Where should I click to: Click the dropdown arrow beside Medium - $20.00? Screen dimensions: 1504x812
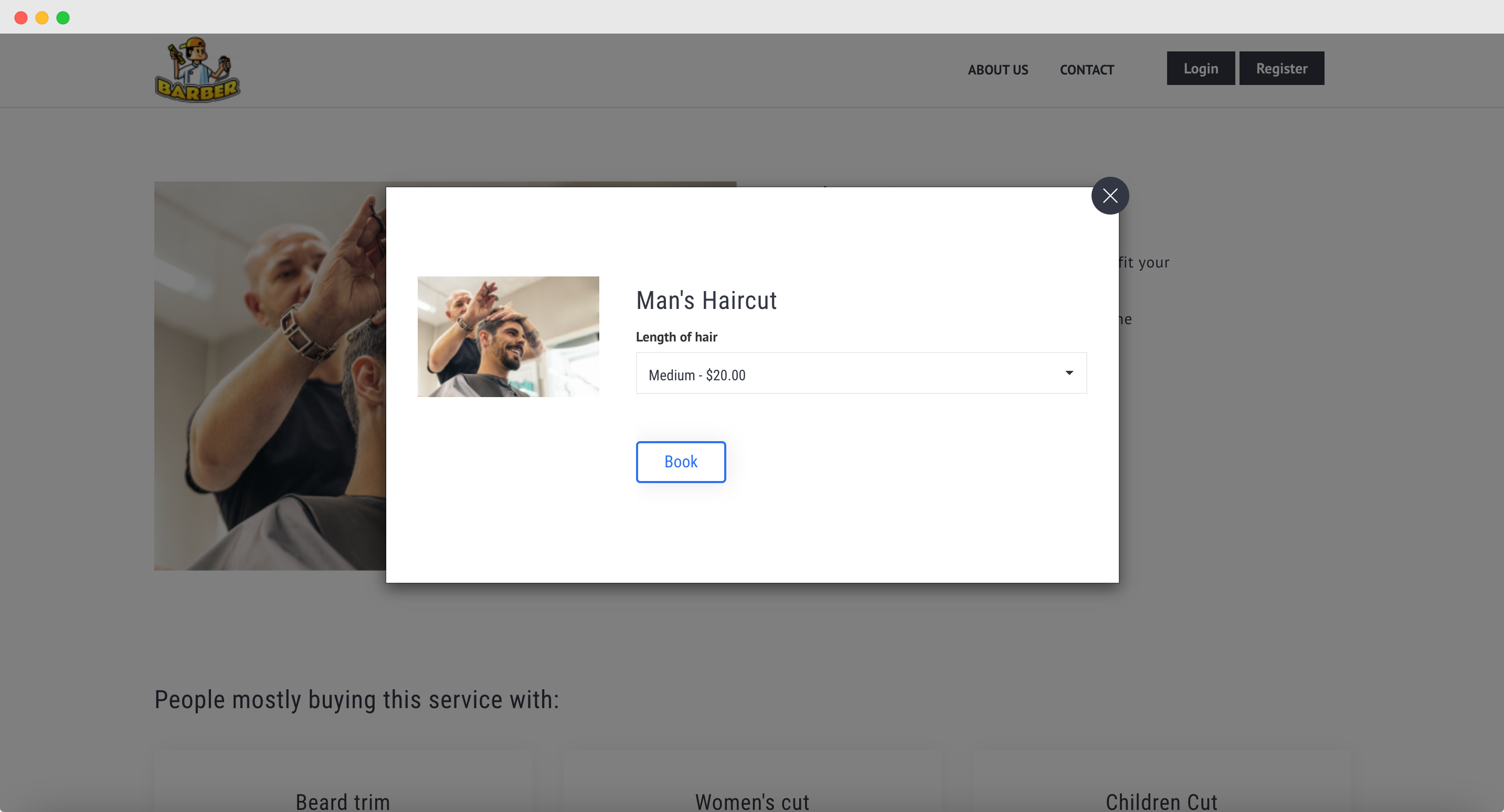[x=1069, y=373]
